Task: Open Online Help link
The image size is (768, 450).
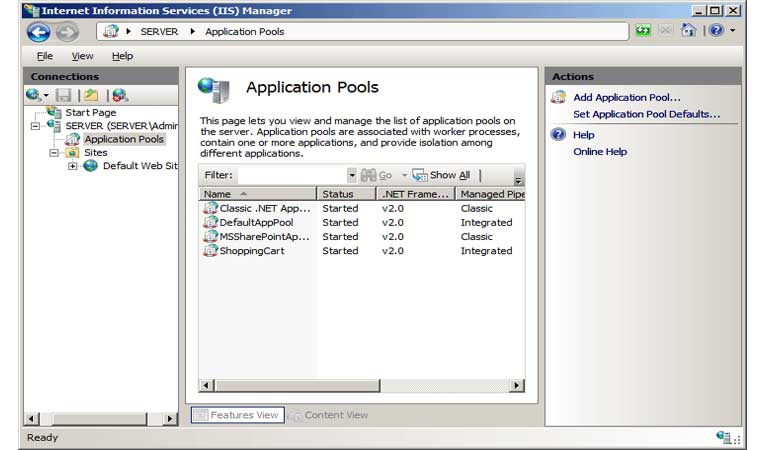Action: pos(600,152)
